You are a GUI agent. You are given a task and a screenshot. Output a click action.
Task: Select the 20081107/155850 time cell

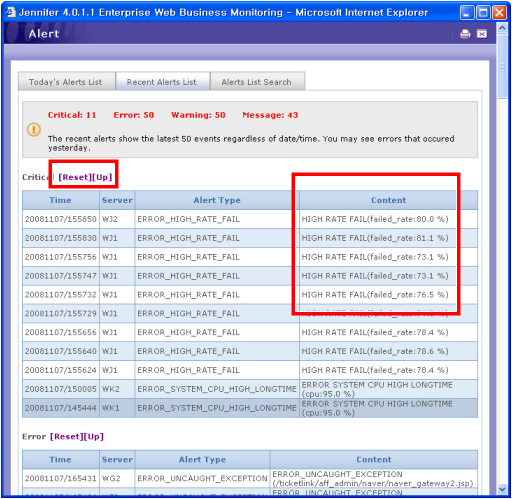click(x=61, y=219)
